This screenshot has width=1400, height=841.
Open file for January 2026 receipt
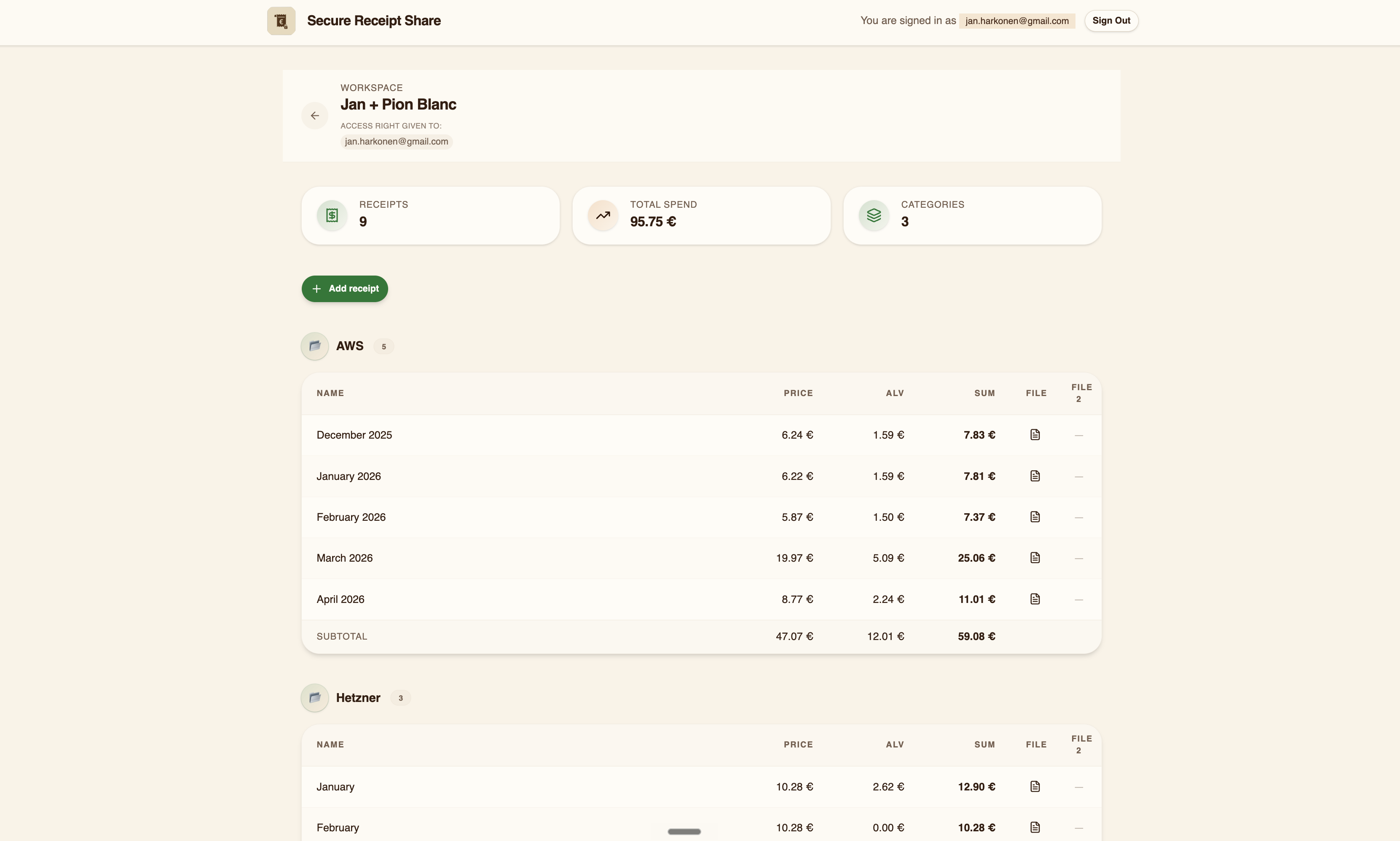pyautogui.click(x=1035, y=476)
